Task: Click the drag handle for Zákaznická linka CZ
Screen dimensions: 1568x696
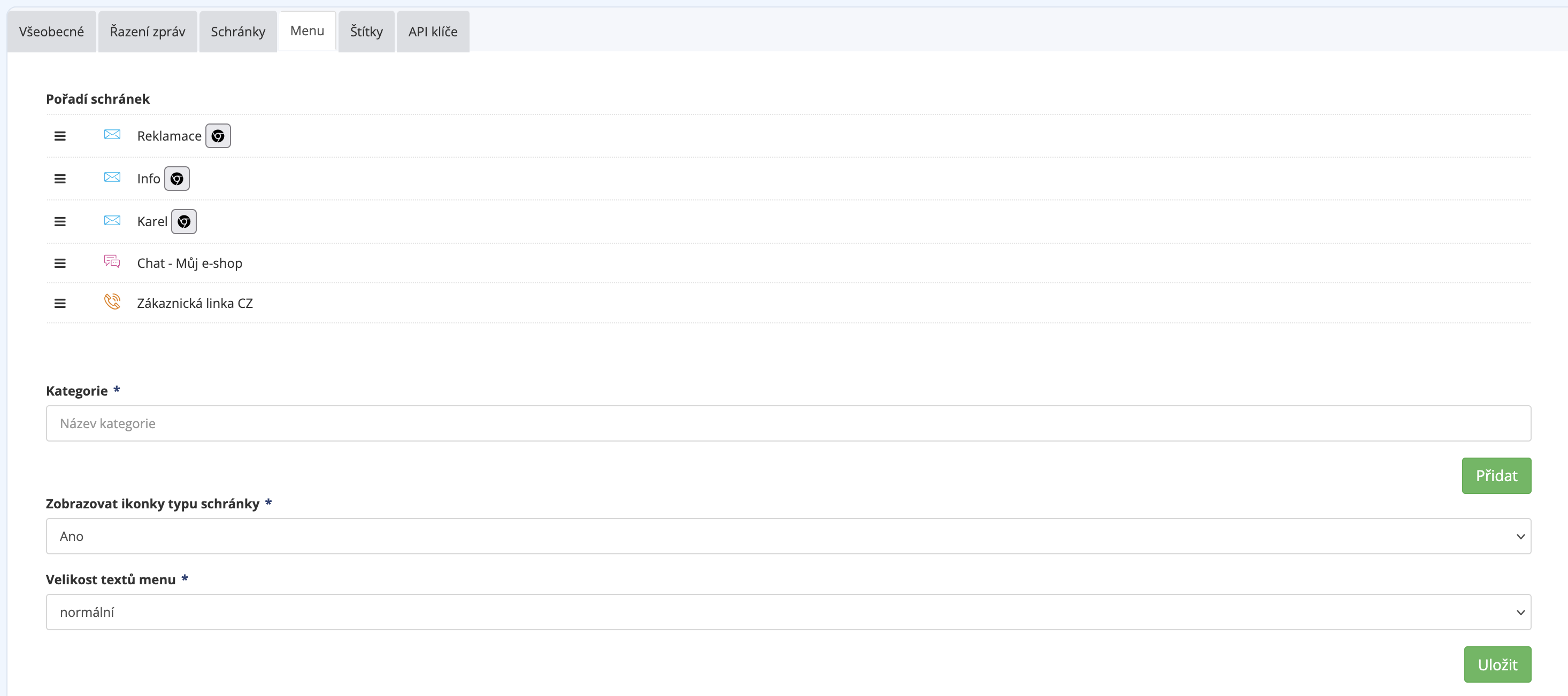Action: [60, 303]
